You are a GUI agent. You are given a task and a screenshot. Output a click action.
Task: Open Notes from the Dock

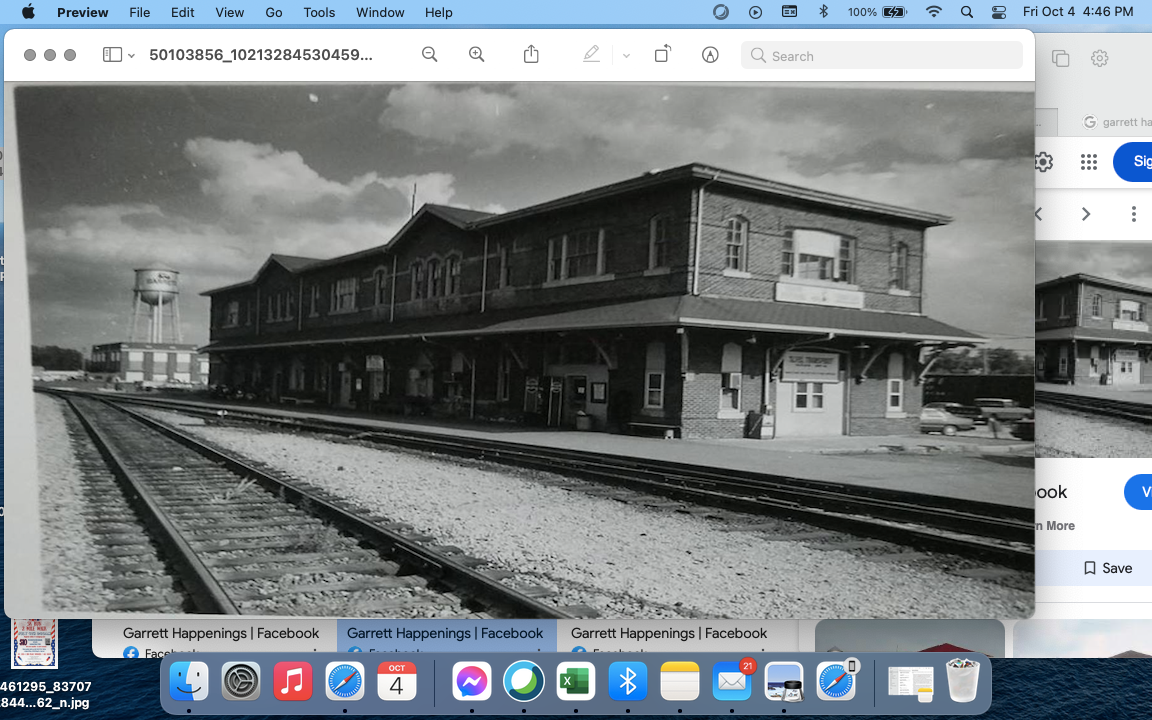680,682
